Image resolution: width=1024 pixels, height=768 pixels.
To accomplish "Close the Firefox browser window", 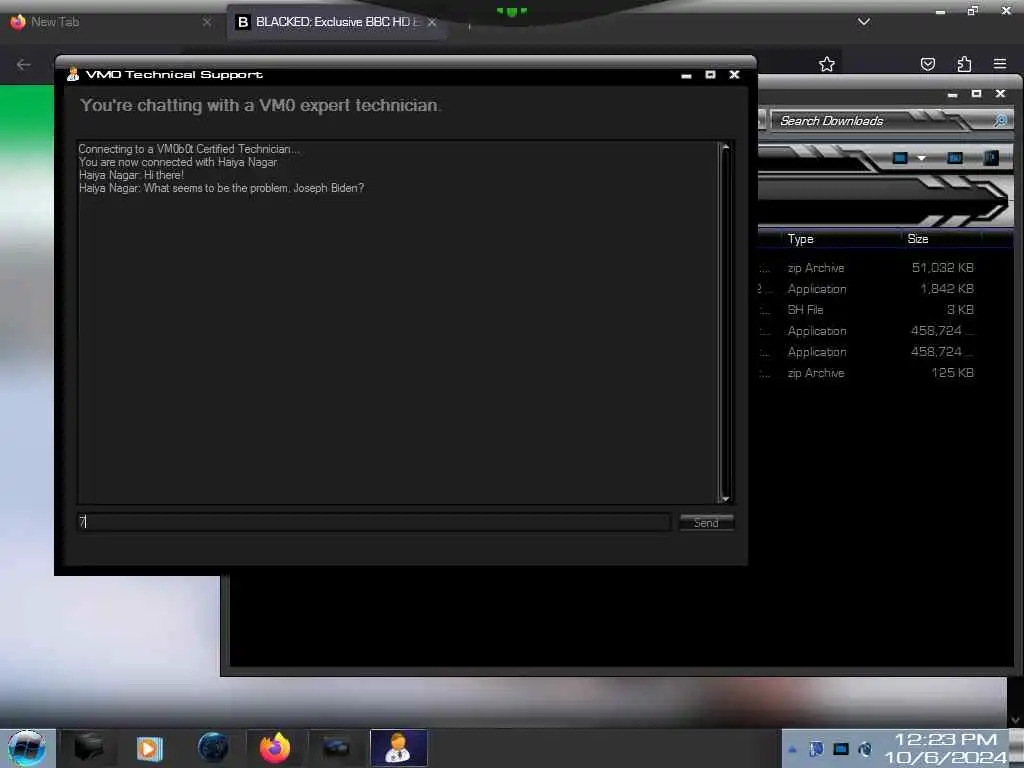I will [x=1006, y=10].
